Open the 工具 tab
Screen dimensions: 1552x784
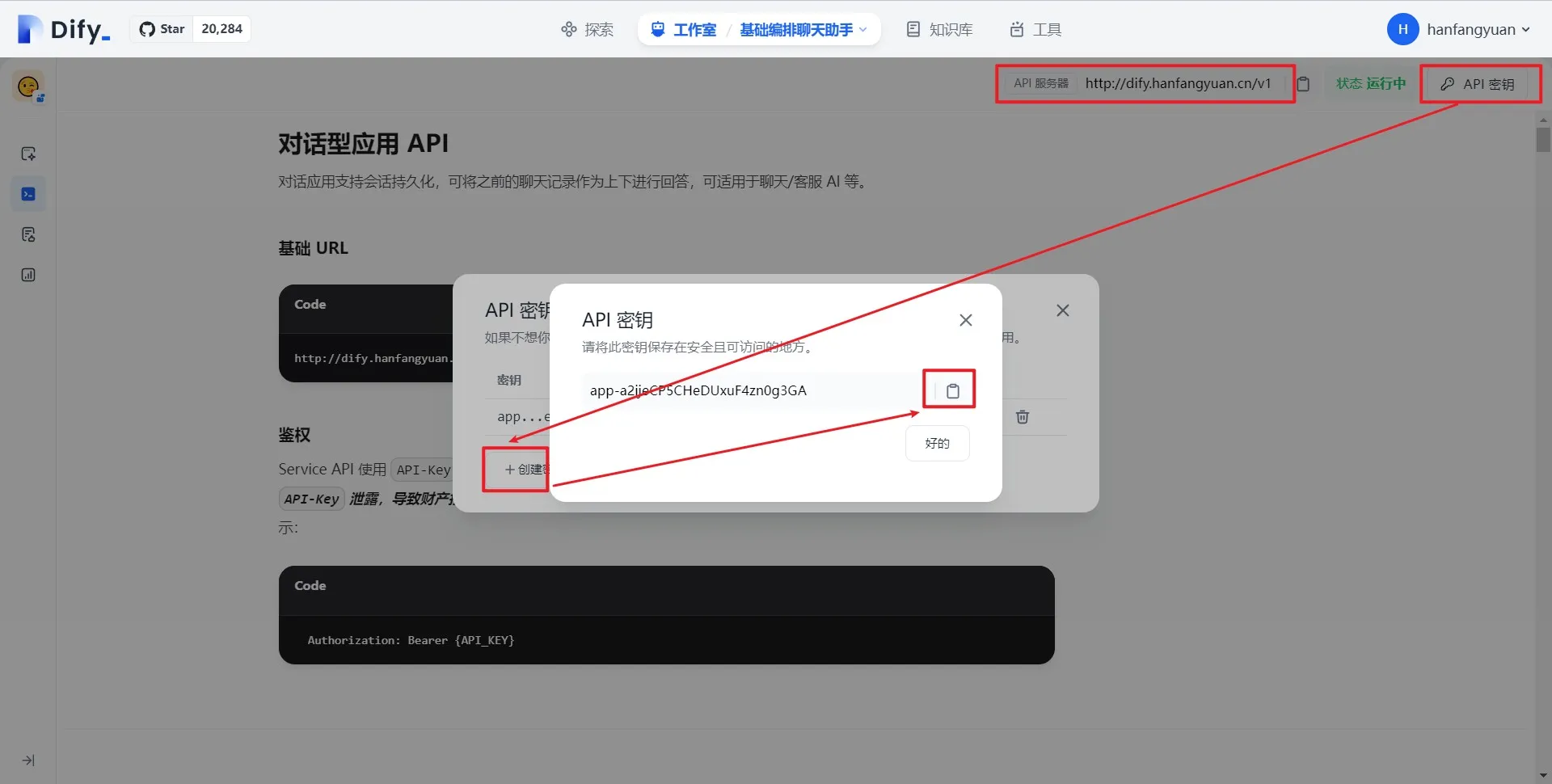[x=1035, y=30]
